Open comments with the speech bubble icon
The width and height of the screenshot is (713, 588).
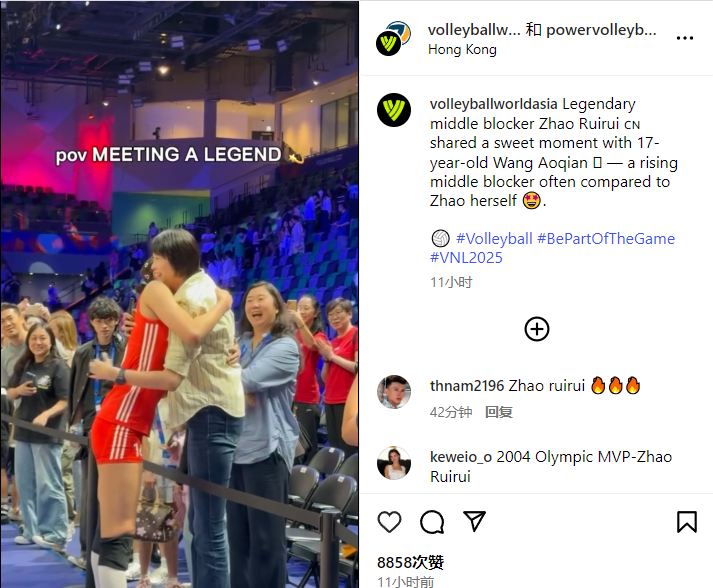[432, 522]
